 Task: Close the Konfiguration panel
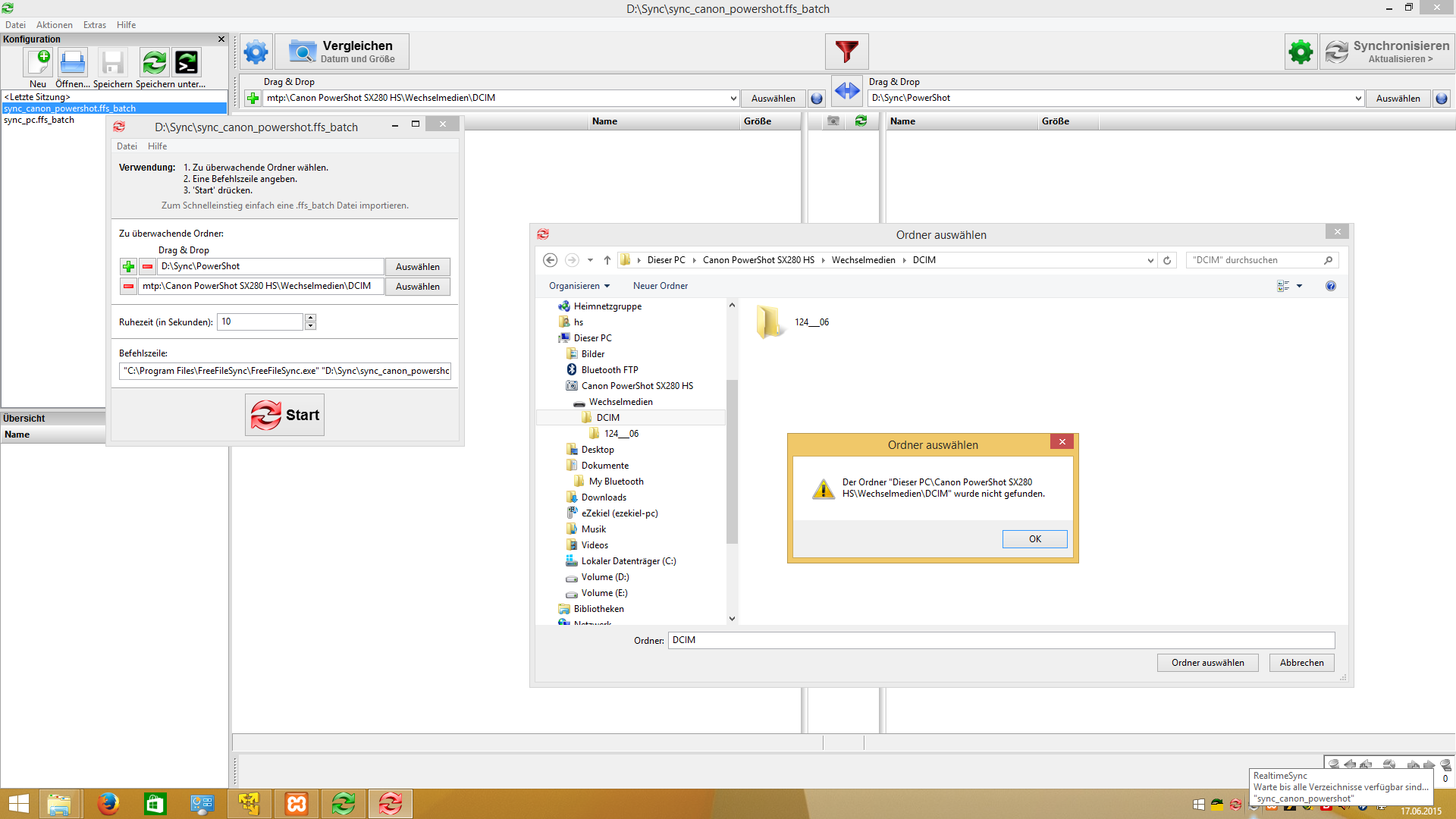(x=221, y=39)
